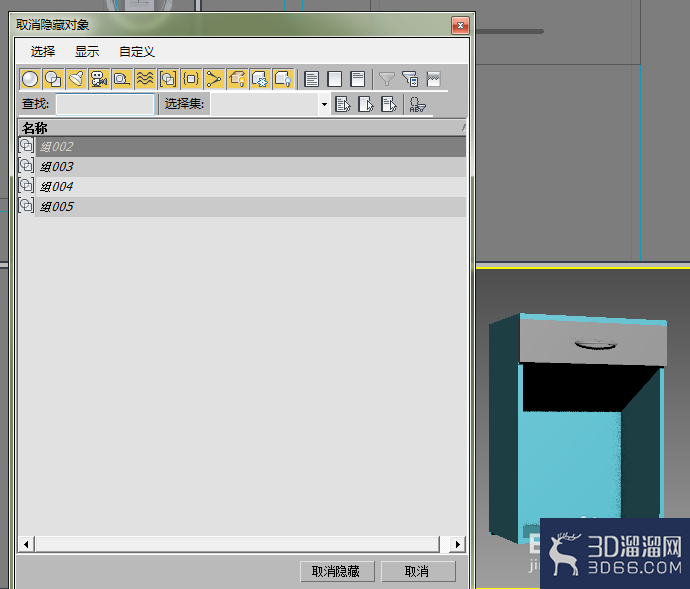Viewport: 690px width, 589px height.
Task: Click the plain funnel filter icon
Action: tap(387, 79)
